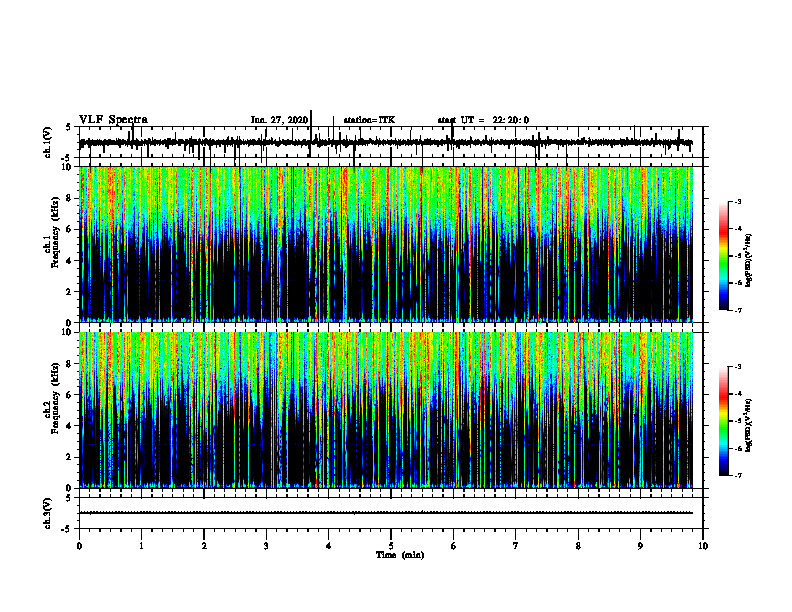Viewport: 792px width, 612px height.
Task: Click the ch.1 color bar PSD unit label
Action: (x=749, y=260)
